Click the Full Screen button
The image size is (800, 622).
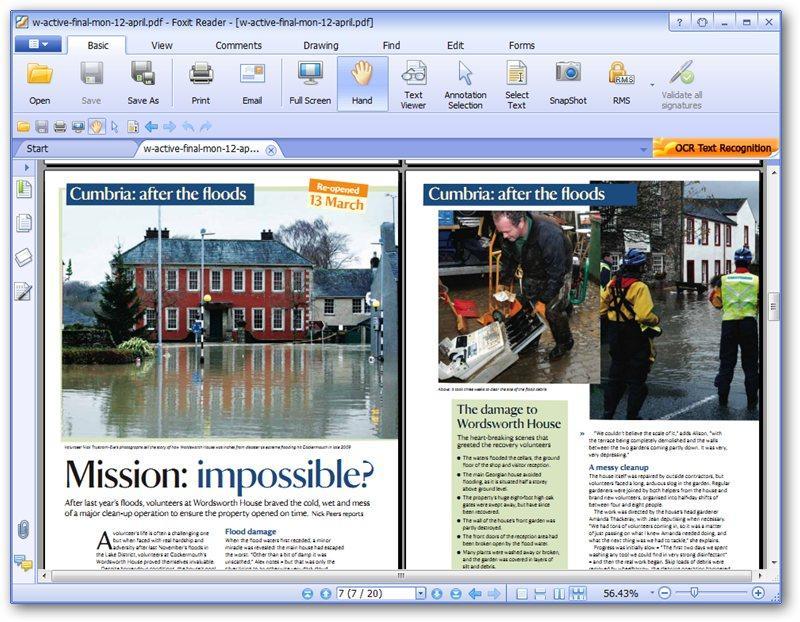[310, 83]
